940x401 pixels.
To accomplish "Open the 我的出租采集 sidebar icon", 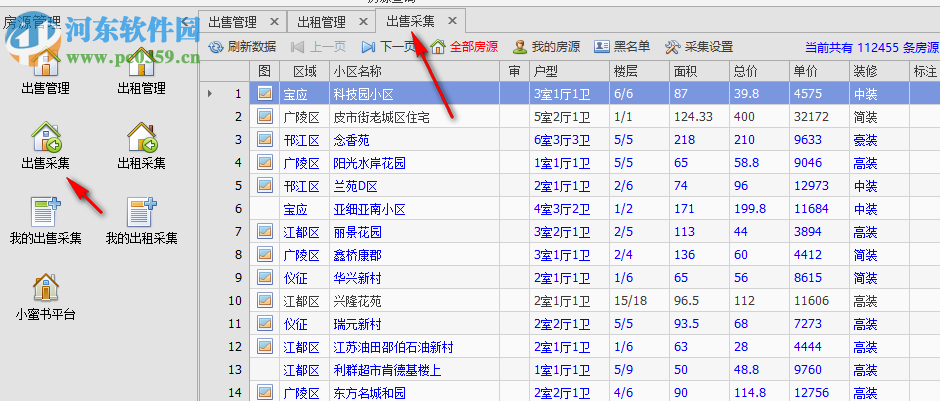I will coord(142,221).
